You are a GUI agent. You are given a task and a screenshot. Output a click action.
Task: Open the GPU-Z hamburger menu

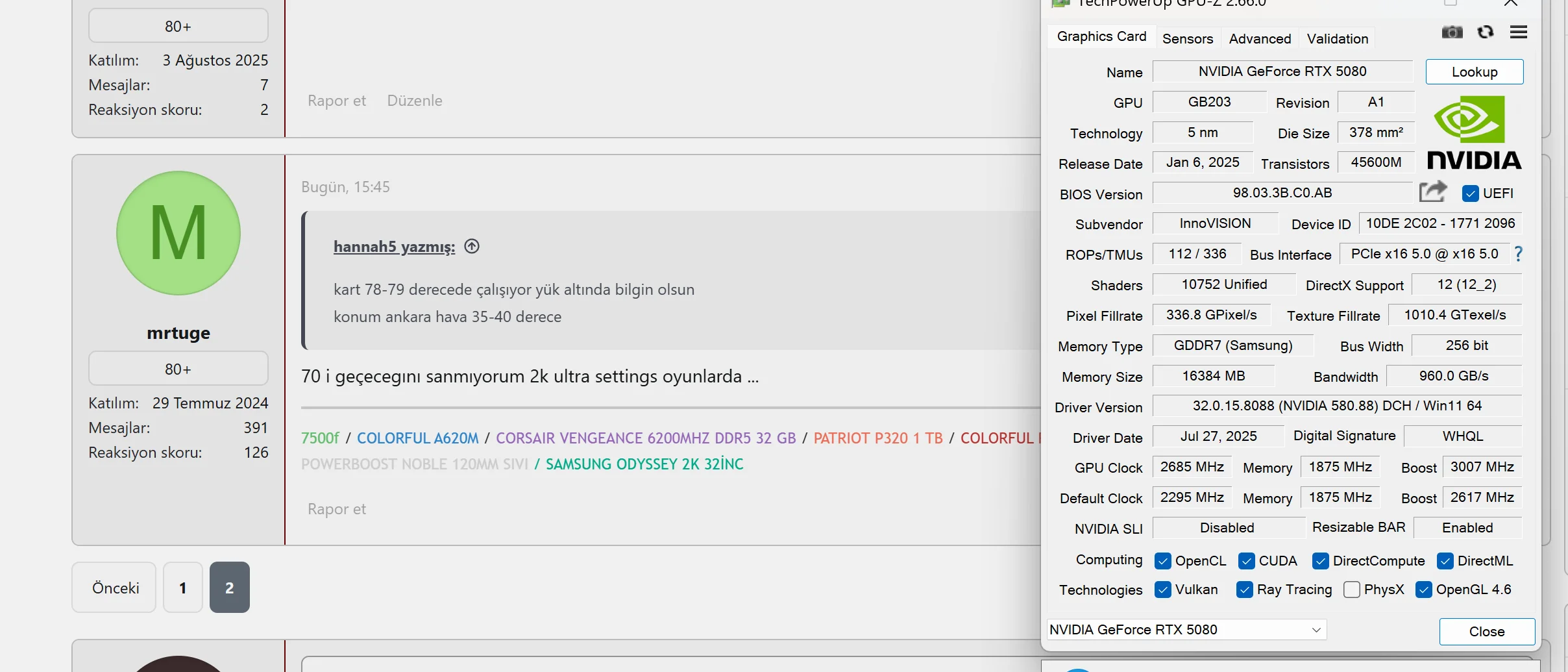coord(1519,32)
